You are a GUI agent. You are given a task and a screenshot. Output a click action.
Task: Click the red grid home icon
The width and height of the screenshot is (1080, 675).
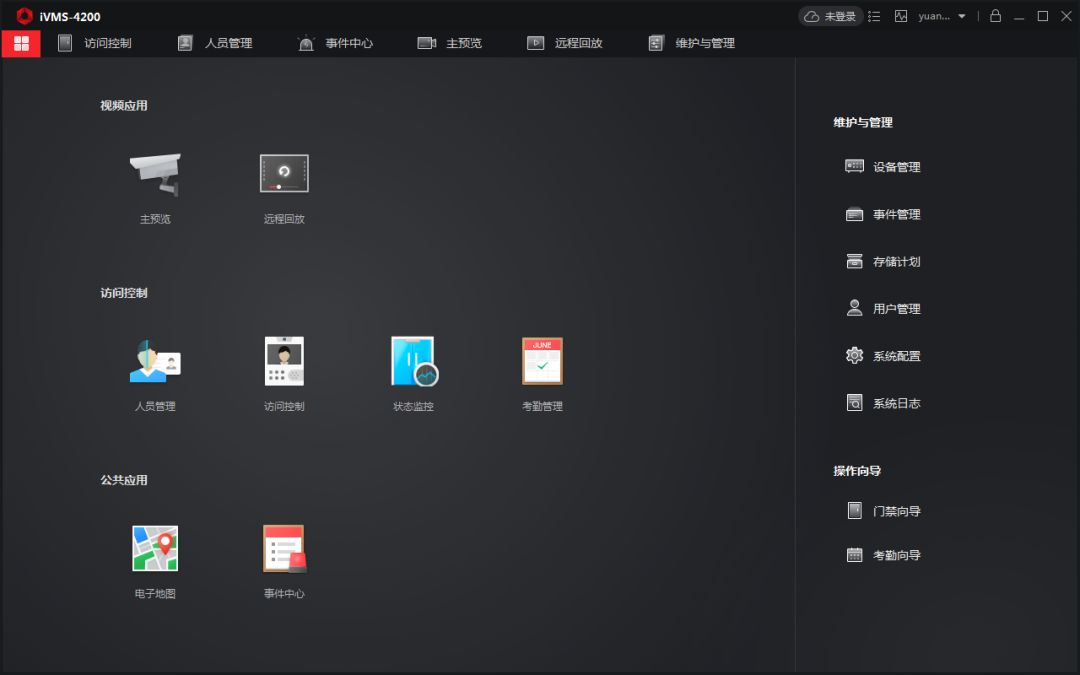pyautogui.click(x=21, y=43)
